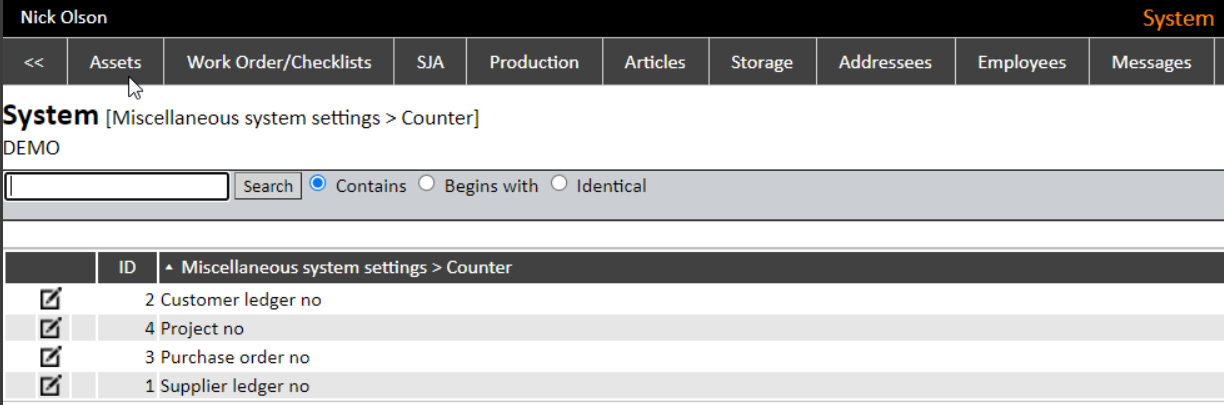Edit the Customer ledger no entry
The image size is (1224, 405).
[50, 299]
